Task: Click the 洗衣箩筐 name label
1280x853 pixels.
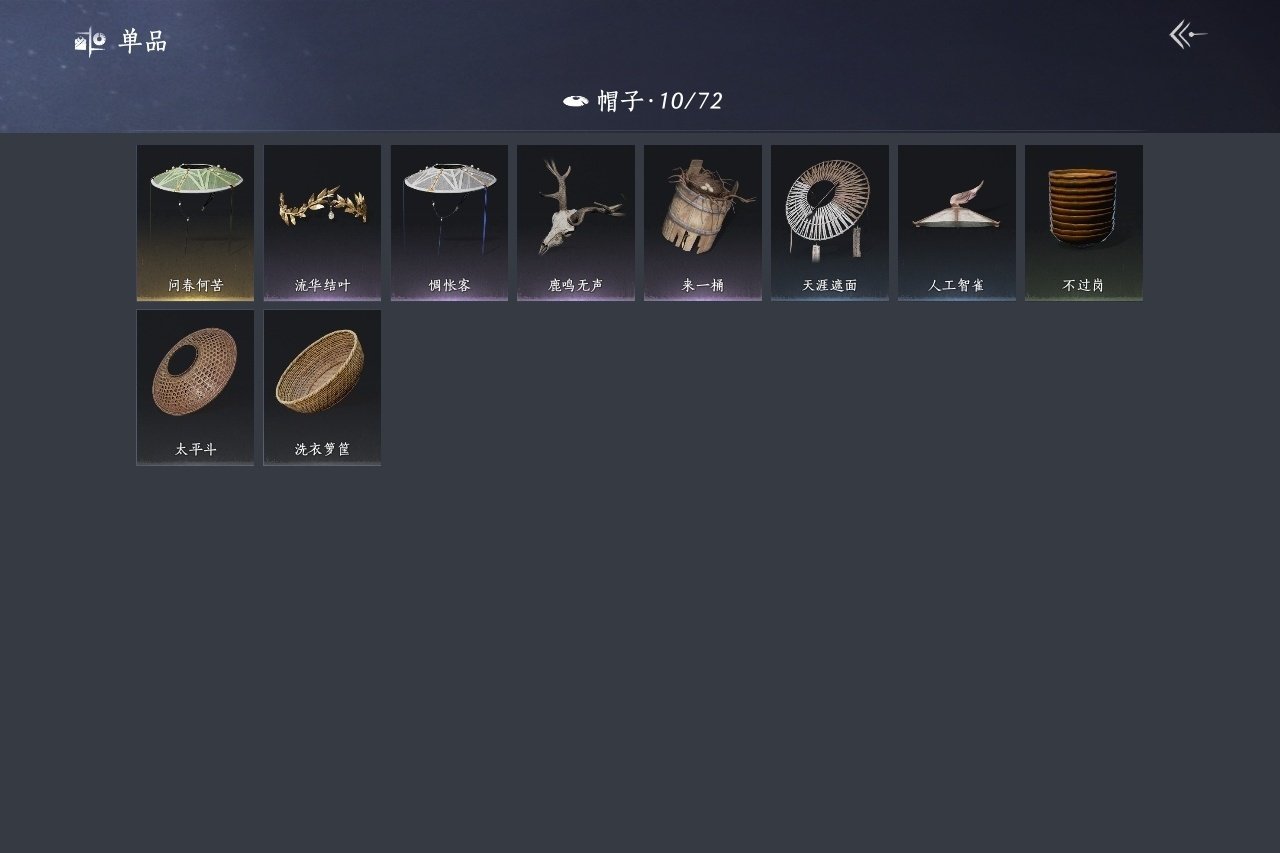Action: pos(322,450)
